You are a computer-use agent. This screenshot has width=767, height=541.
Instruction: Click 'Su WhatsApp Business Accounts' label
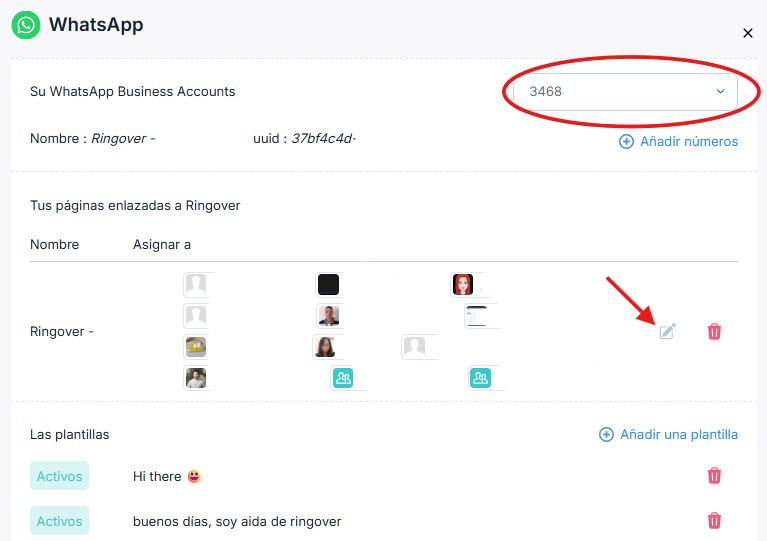(x=133, y=91)
